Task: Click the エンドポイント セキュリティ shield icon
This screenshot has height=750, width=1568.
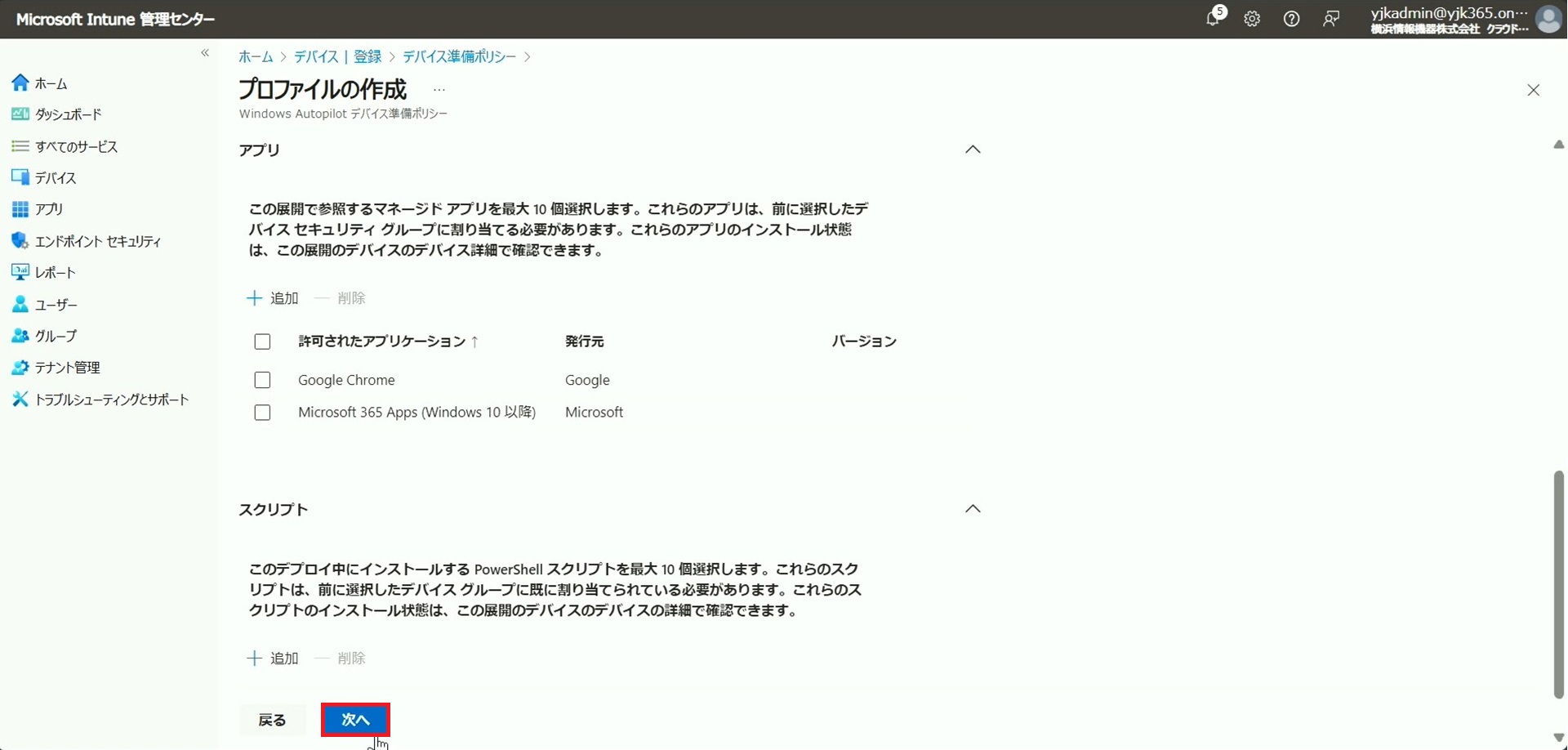Action: (20, 241)
